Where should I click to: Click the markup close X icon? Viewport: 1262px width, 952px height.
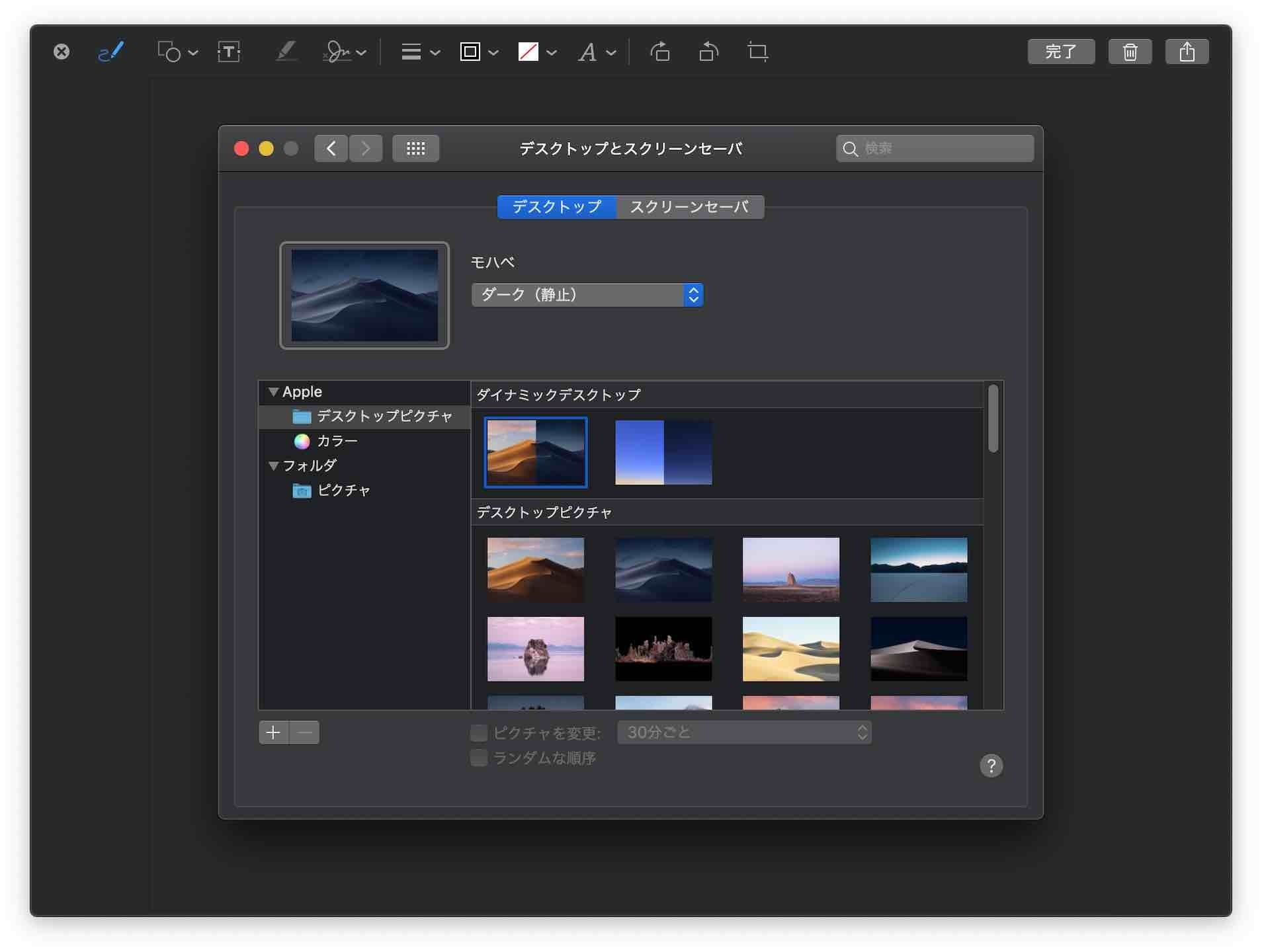click(x=62, y=52)
